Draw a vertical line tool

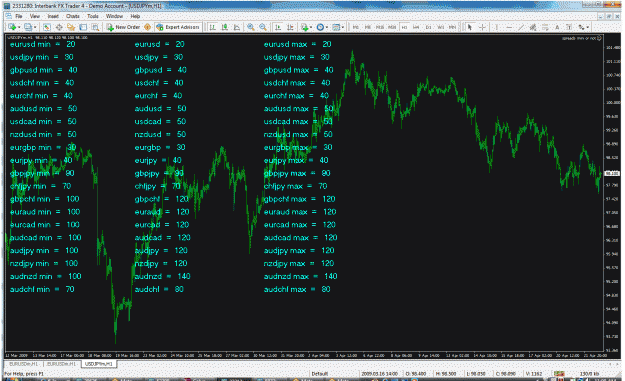(497, 27)
